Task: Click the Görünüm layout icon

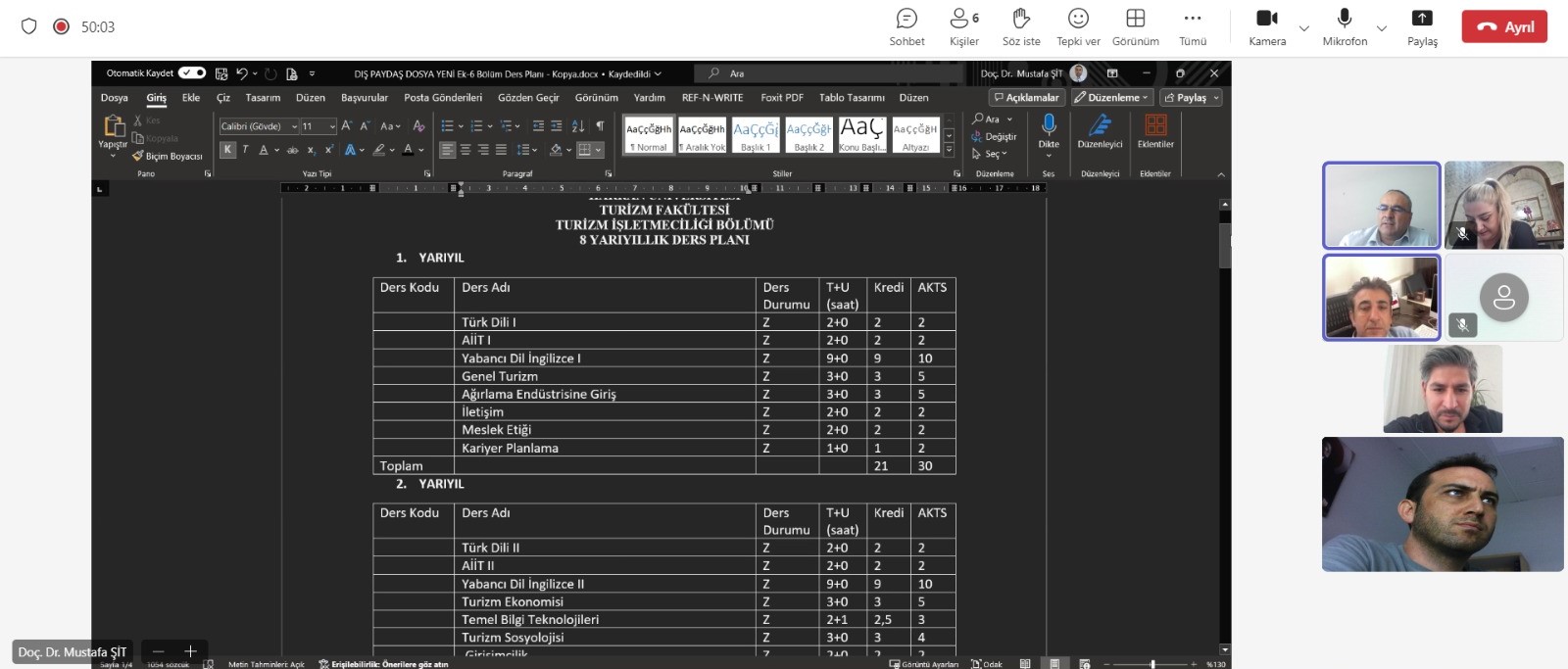Action: 1135,26
